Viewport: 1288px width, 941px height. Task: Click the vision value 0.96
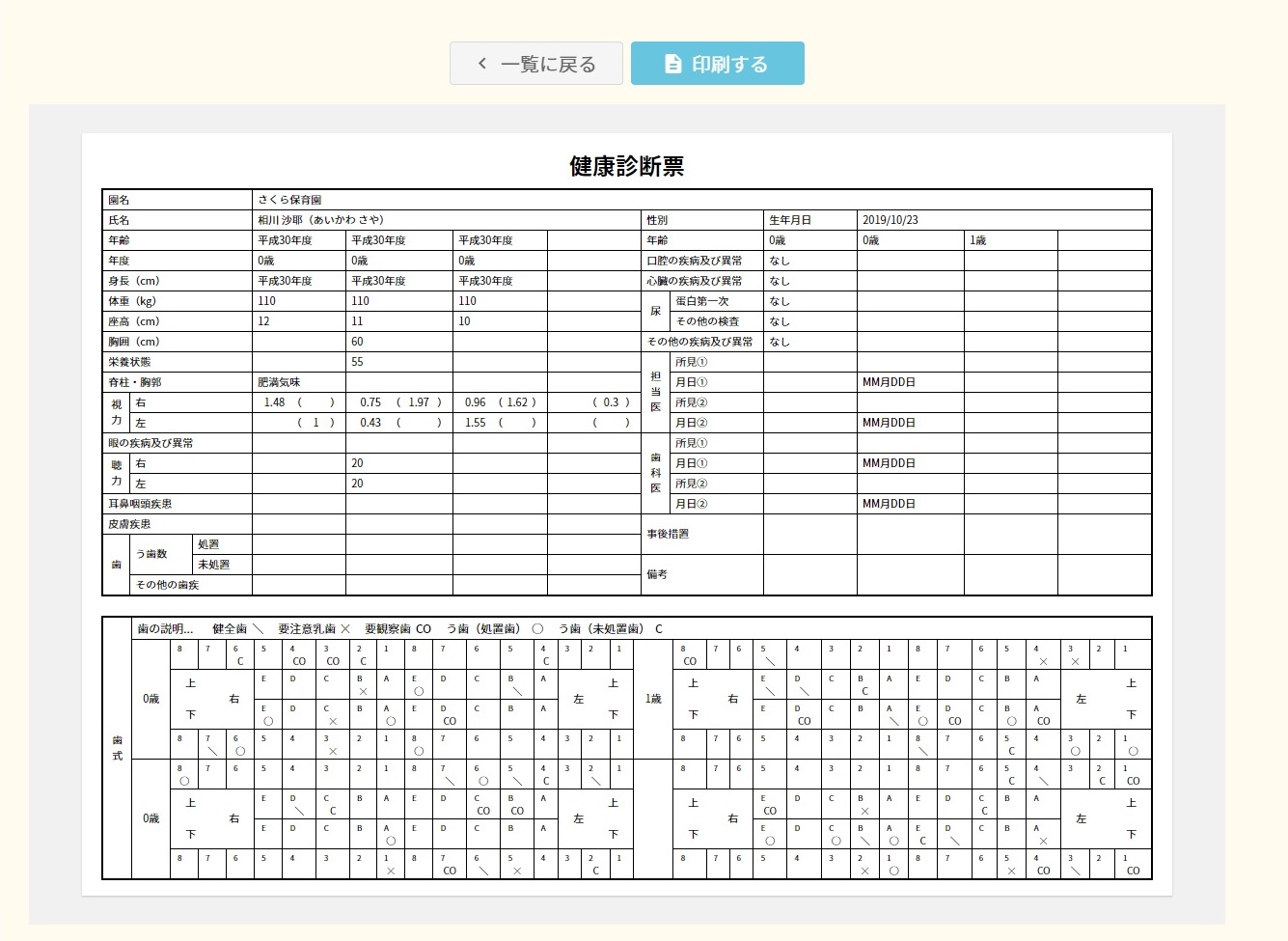[476, 402]
